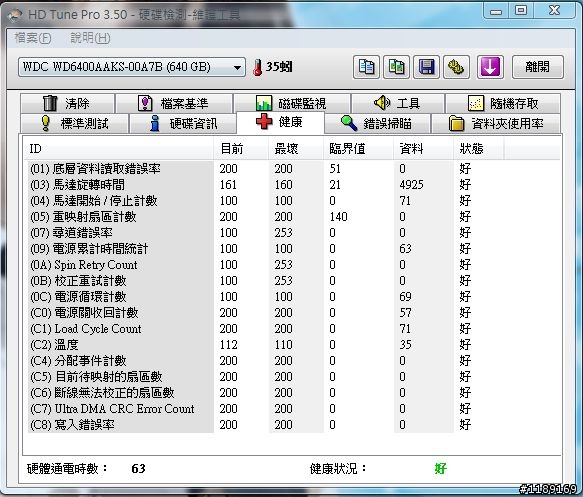Select the 健康 health tab
Viewport: 583px width, 497px height.
pyautogui.click(x=280, y=122)
